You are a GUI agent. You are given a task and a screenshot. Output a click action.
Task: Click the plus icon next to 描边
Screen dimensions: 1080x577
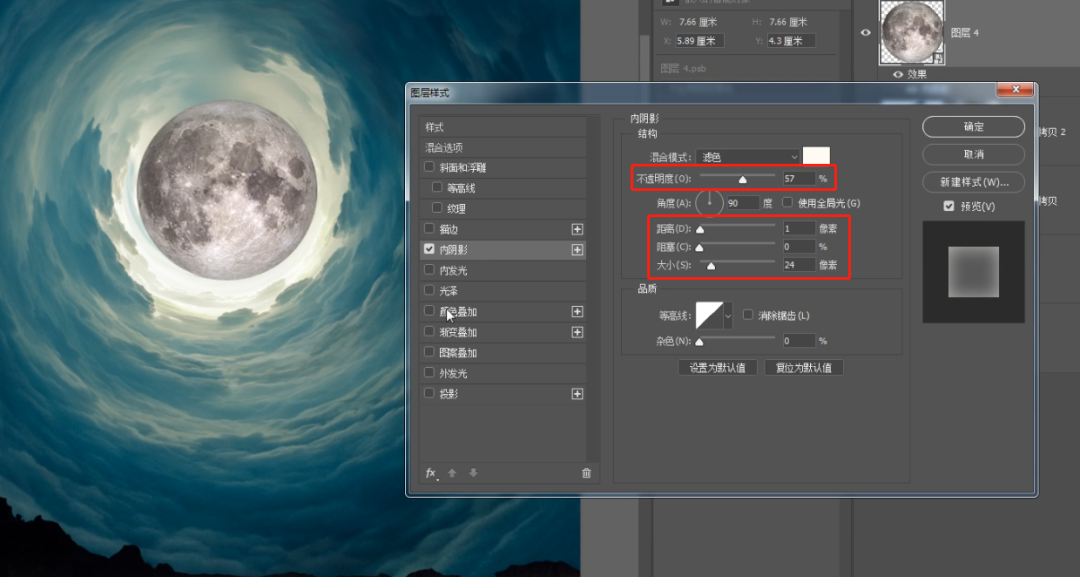tap(578, 228)
